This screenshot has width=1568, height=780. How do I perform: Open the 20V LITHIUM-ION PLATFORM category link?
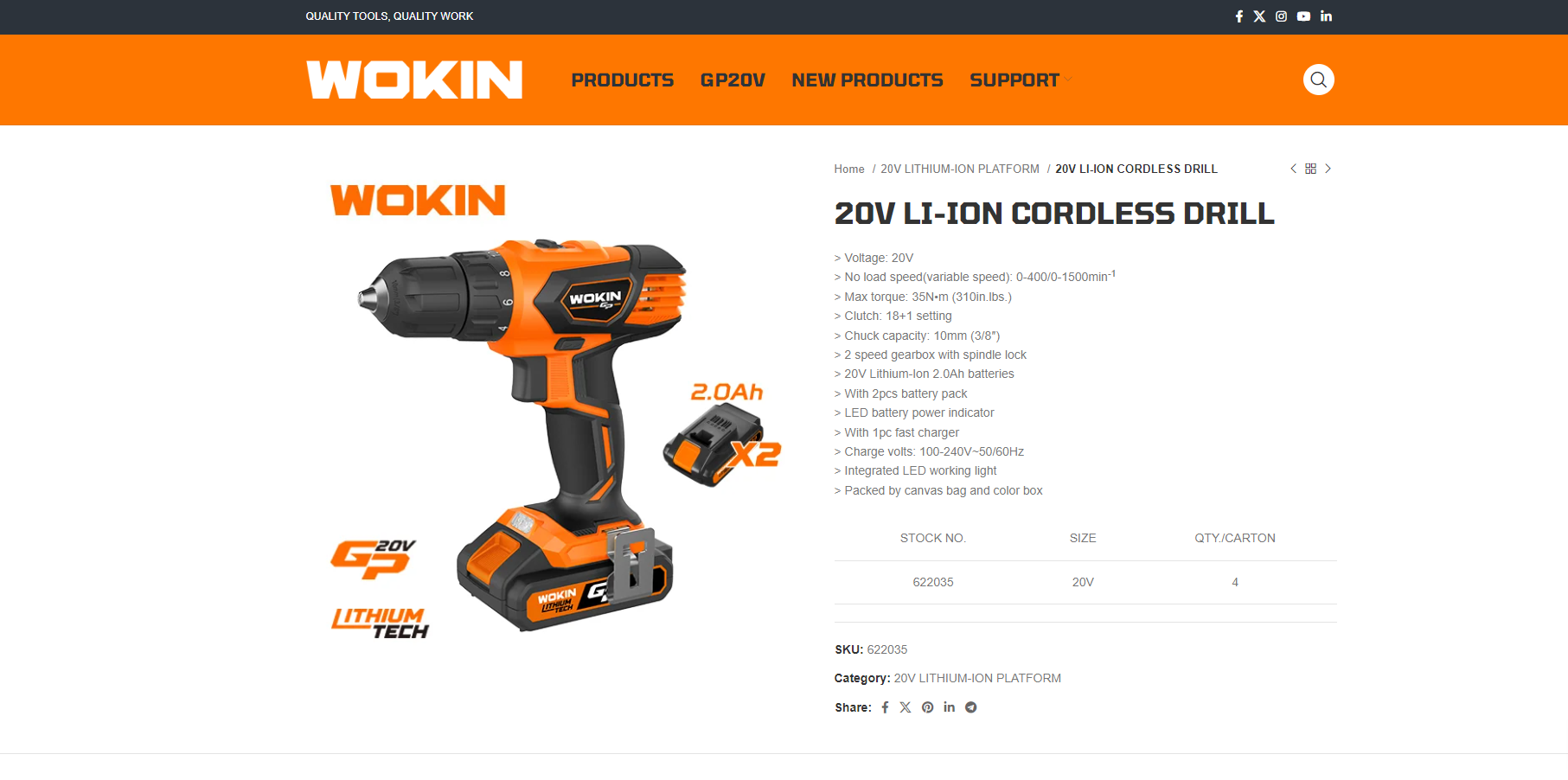coord(977,679)
